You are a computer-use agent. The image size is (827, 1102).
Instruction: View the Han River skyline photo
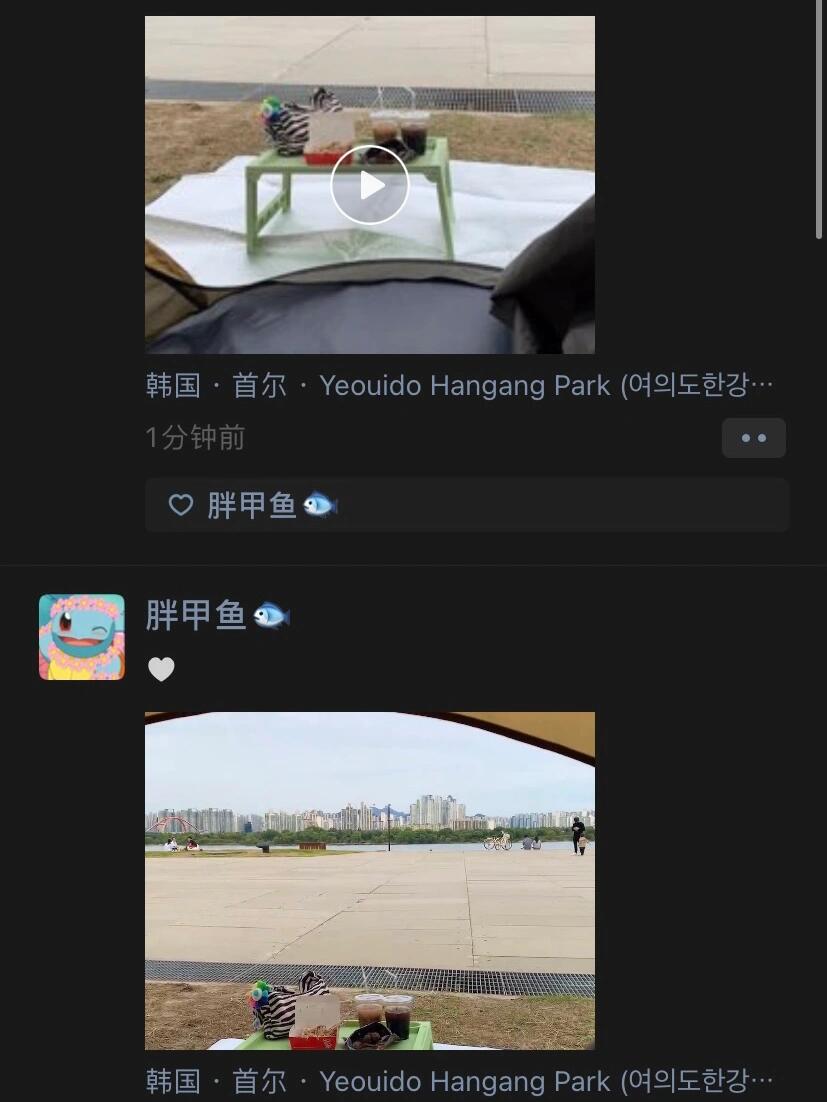coord(370,881)
